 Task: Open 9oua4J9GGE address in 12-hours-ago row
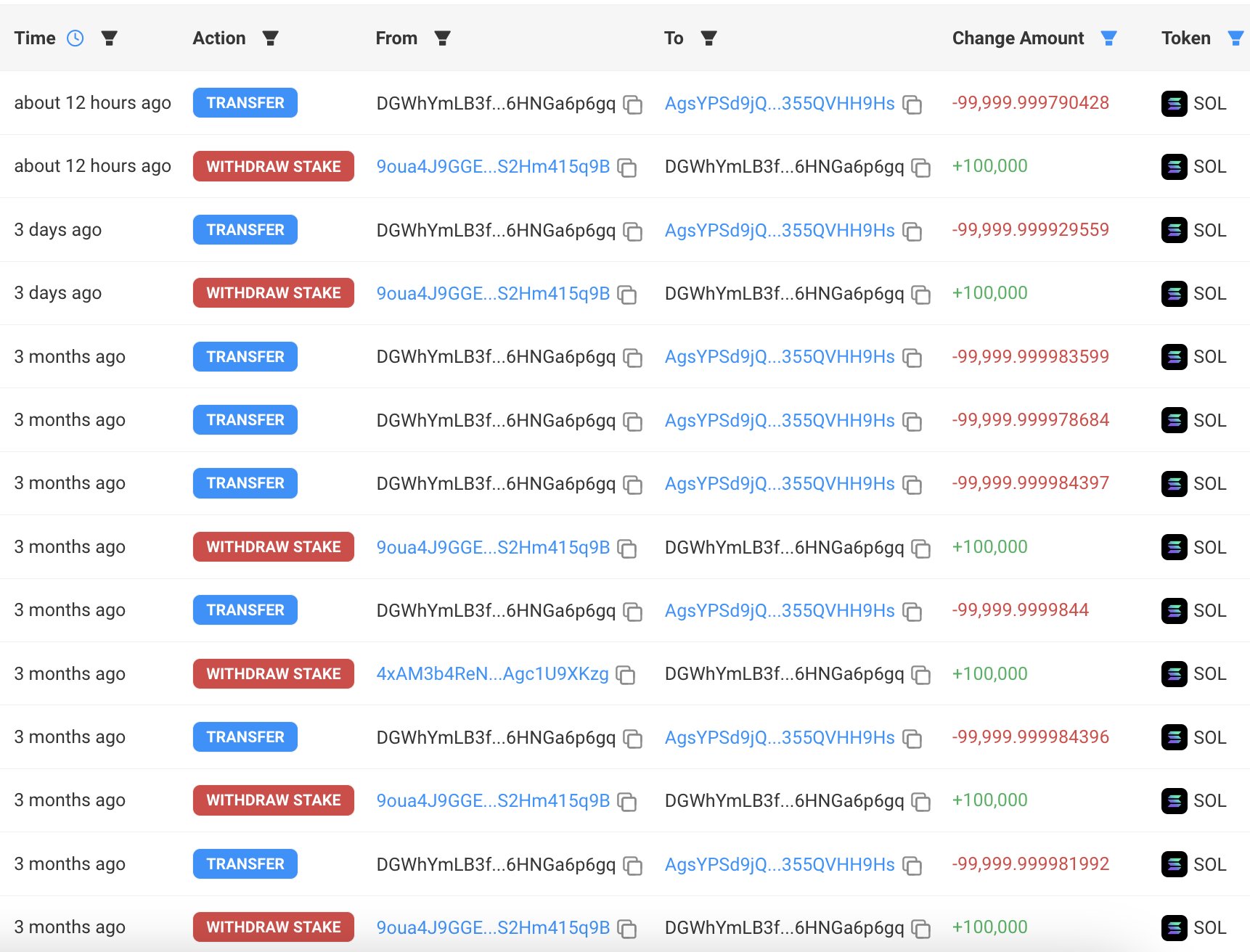[493, 167]
